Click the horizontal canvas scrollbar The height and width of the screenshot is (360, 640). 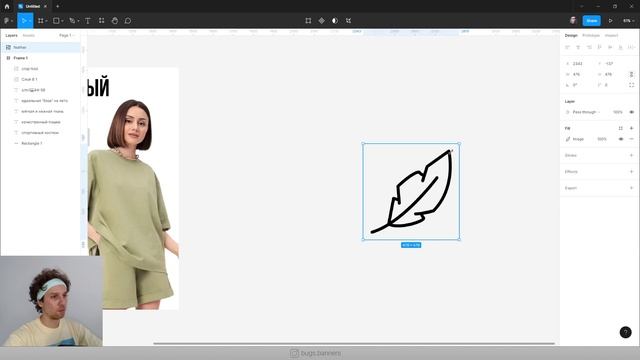coord(354,344)
